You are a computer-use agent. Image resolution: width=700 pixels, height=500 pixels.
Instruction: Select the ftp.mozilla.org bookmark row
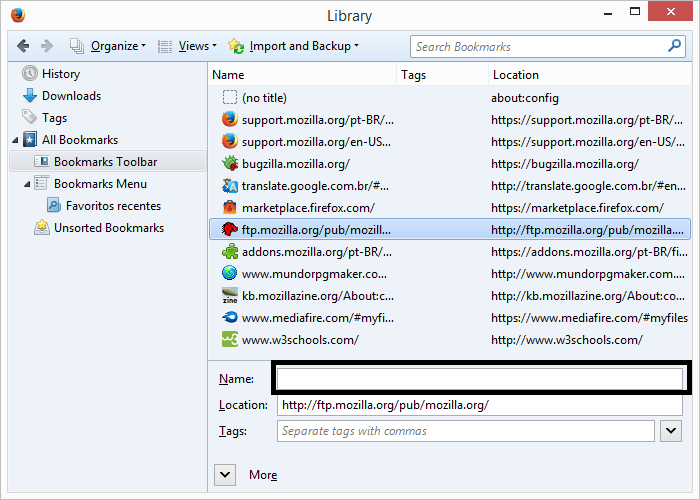tap(450, 230)
